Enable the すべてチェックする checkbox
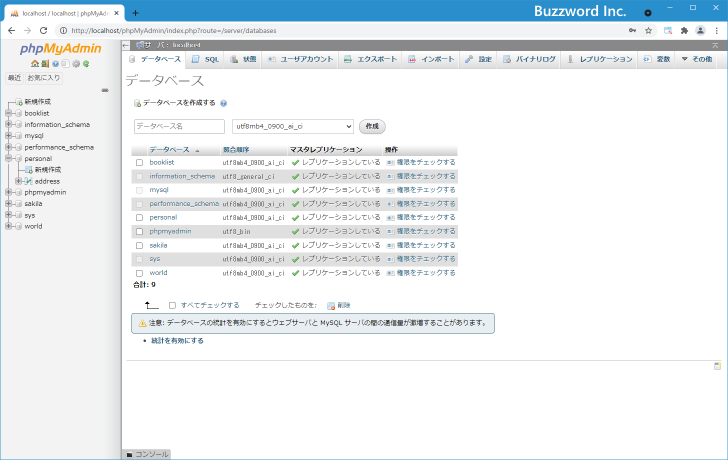The image size is (728, 460). tap(172, 305)
